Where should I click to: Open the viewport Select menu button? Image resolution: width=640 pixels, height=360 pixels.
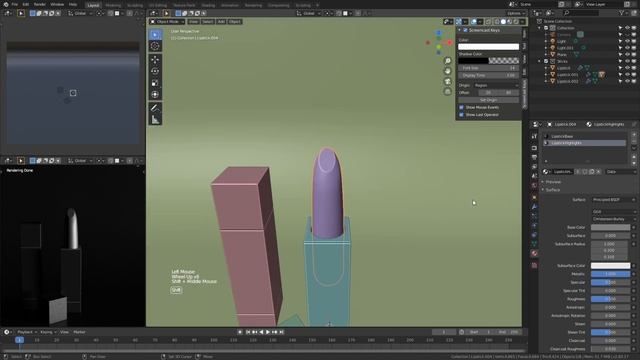pyautogui.click(x=208, y=22)
